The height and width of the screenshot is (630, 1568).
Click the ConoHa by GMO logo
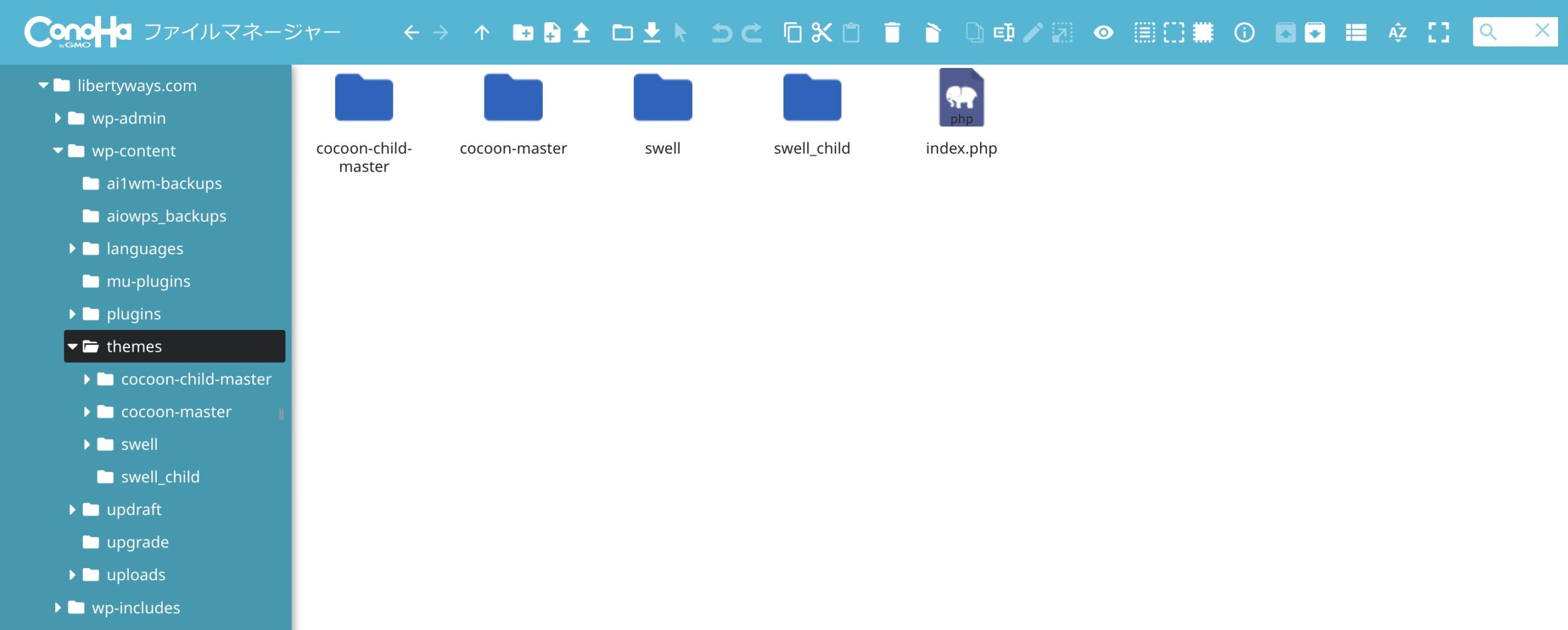coord(77,32)
